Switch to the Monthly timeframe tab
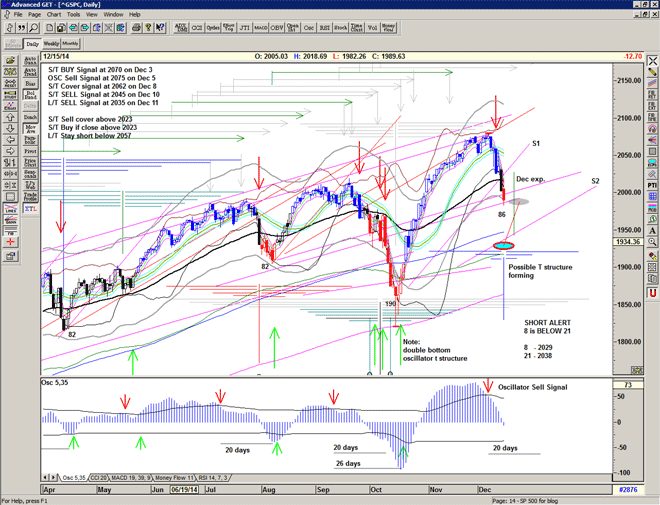 coord(71,44)
